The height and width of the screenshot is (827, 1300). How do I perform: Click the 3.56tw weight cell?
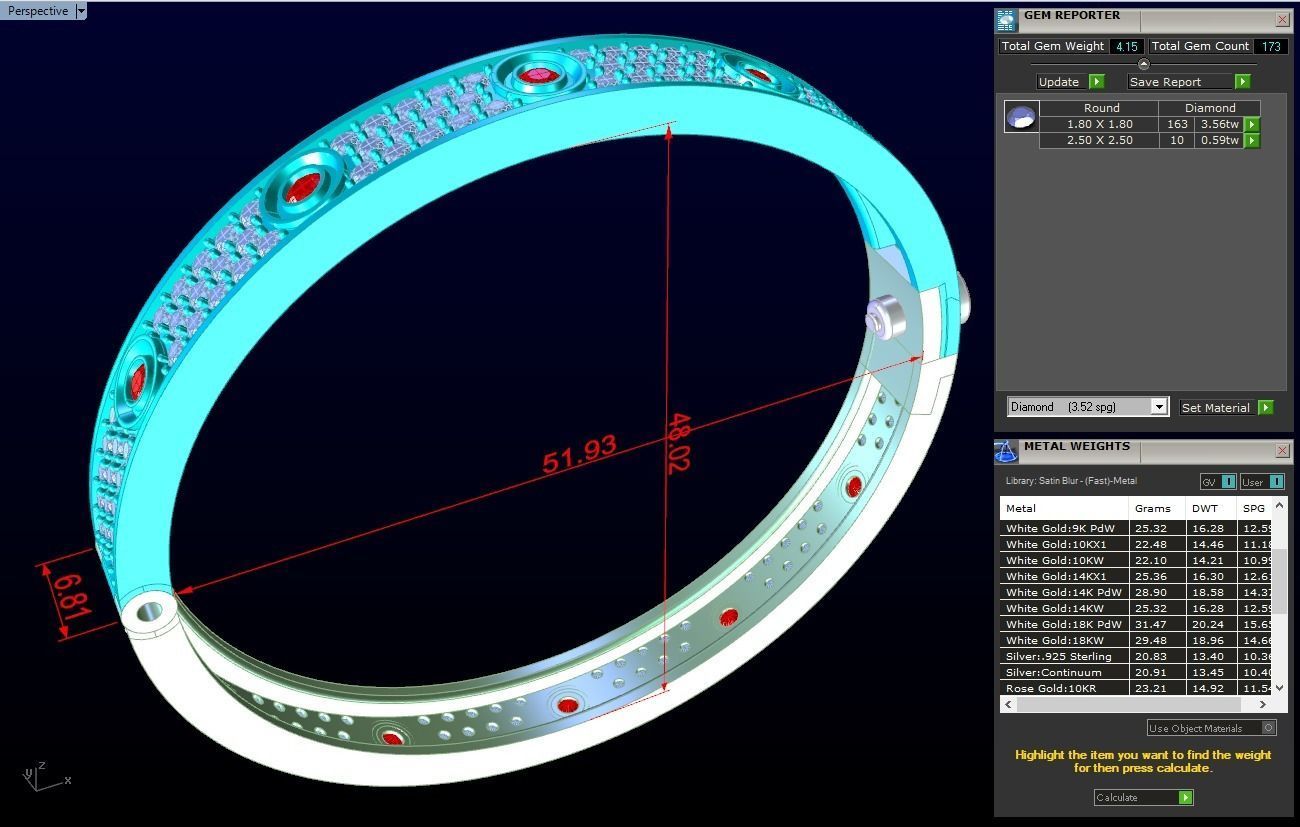click(x=1219, y=124)
